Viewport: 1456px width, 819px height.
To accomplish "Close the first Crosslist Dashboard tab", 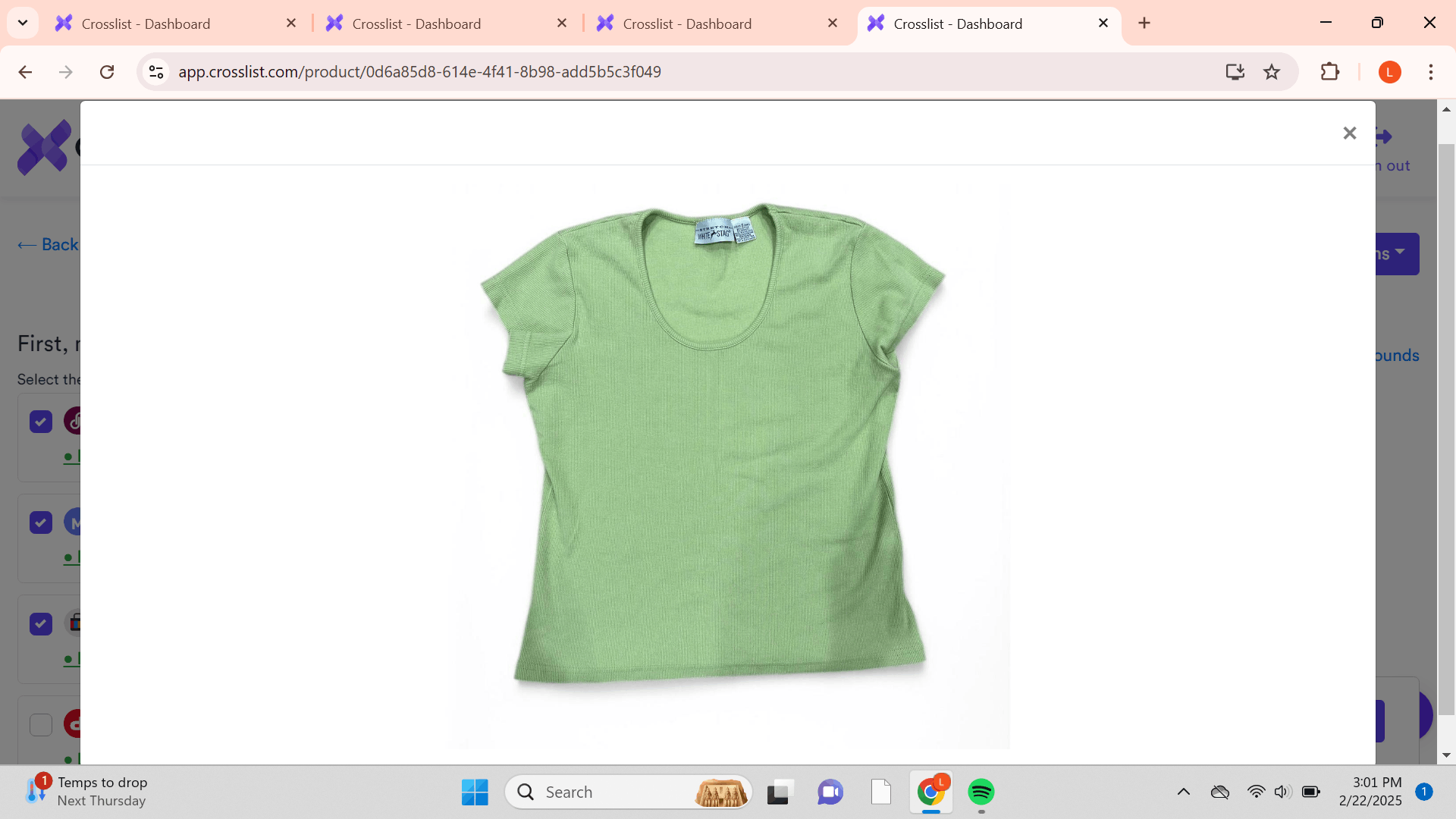I will click(x=291, y=24).
